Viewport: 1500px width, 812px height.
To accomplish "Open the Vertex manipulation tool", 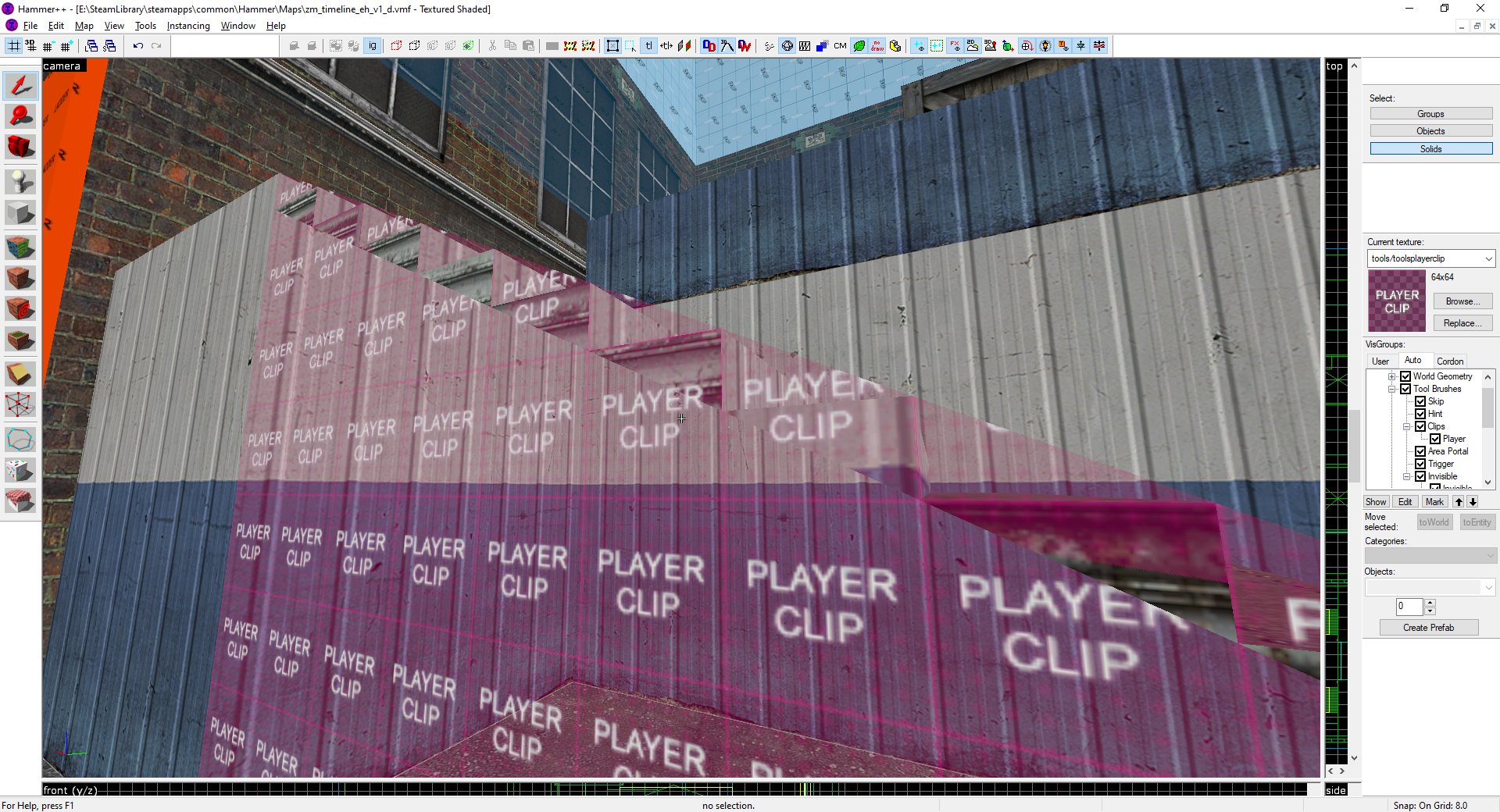I will point(20,404).
